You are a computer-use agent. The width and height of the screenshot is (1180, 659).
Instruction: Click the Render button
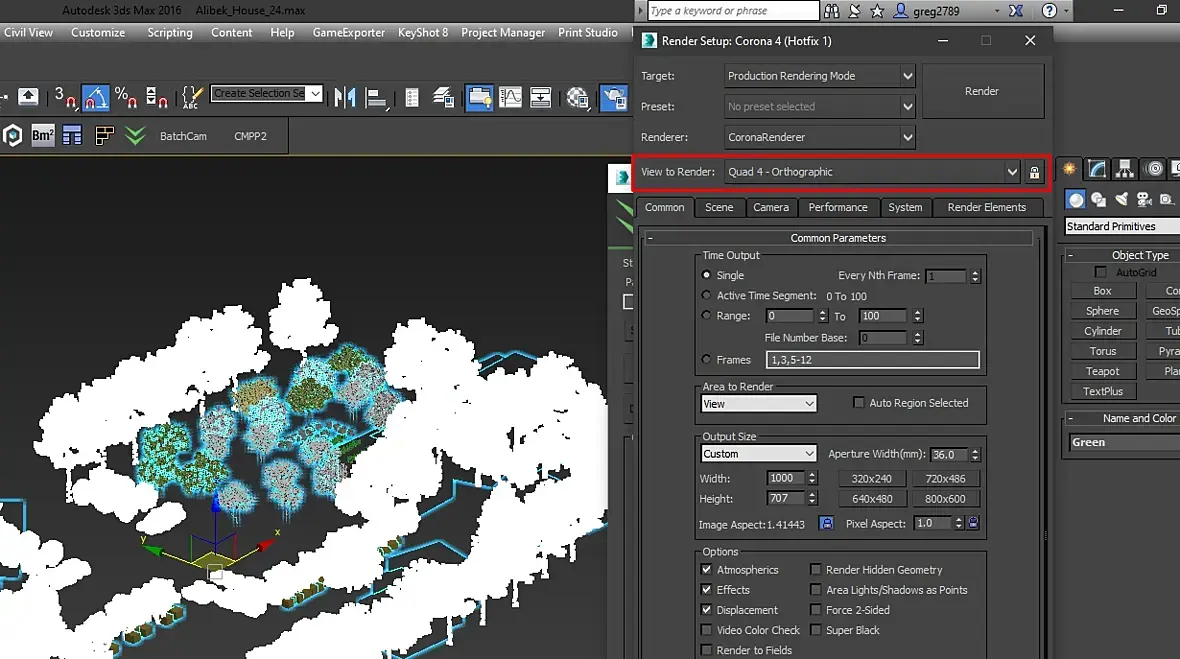point(982,91)
